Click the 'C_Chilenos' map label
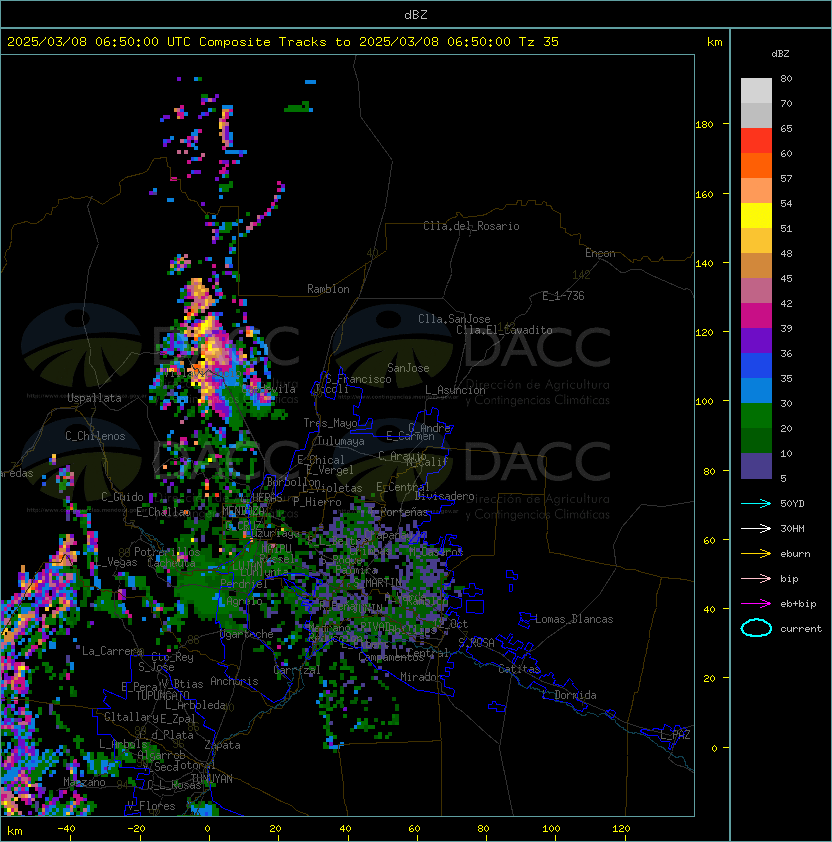The width and height of the screenshot is (832, 842). tap(95, 436)
